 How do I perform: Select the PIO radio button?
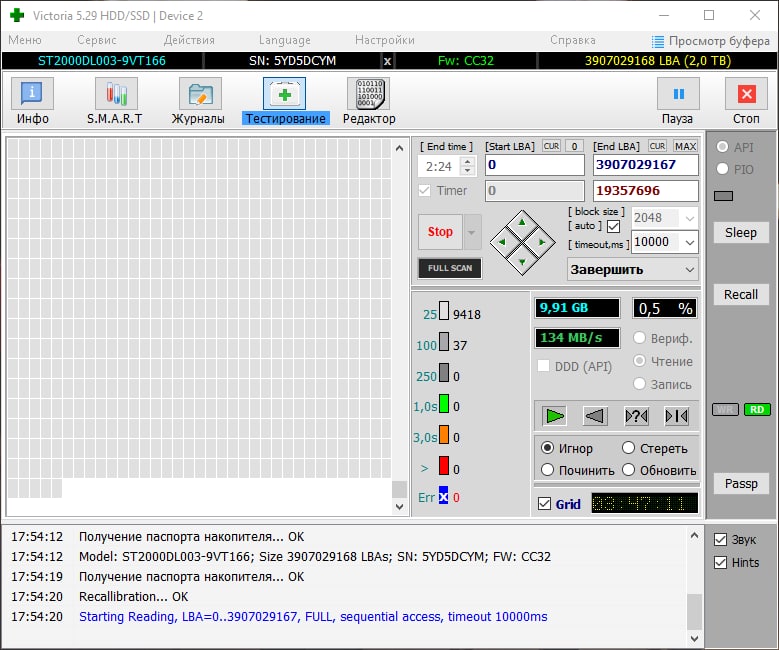pos(722,169)
